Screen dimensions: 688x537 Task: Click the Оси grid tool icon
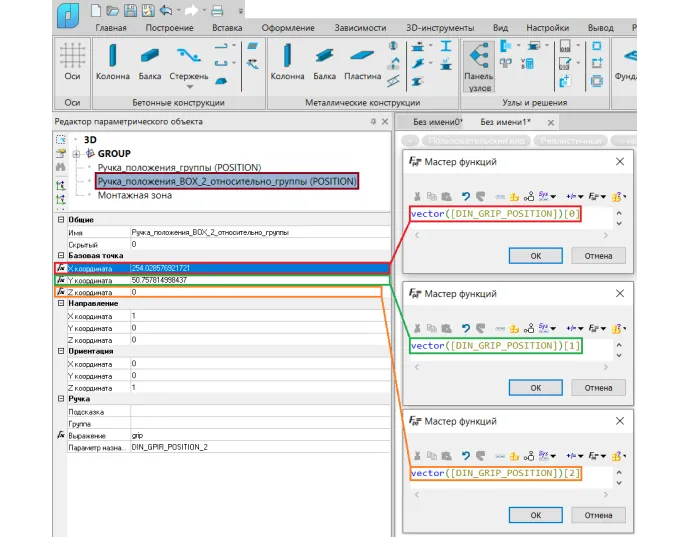72,56
